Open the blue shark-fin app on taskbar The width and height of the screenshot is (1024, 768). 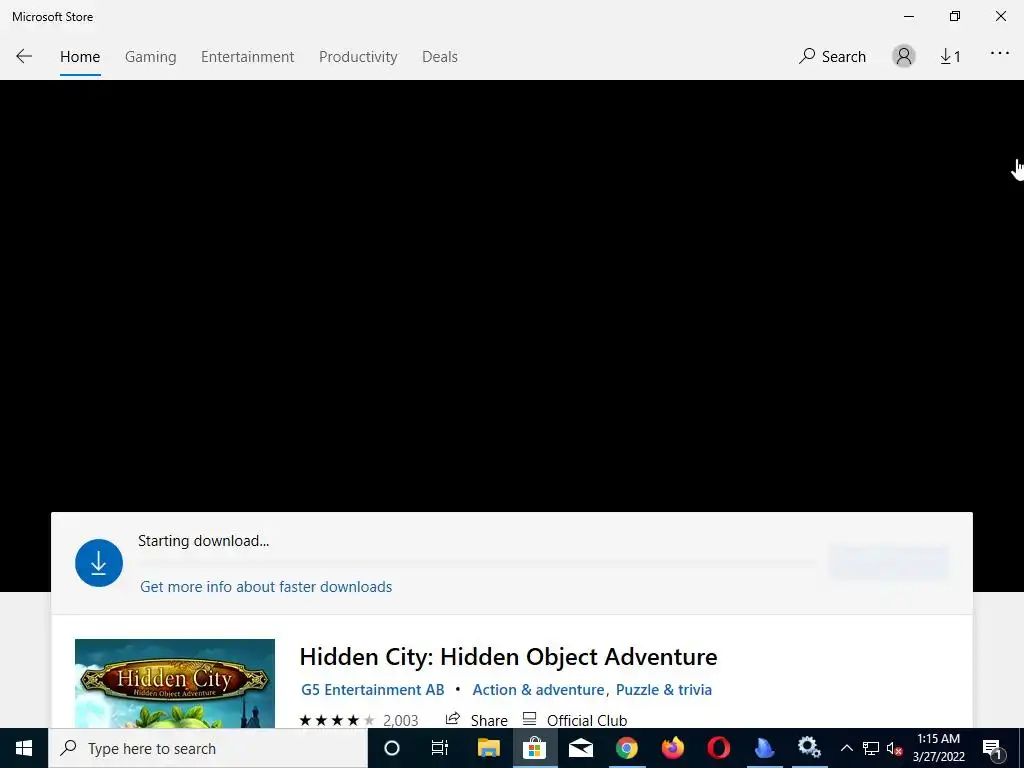coord(764,748)
